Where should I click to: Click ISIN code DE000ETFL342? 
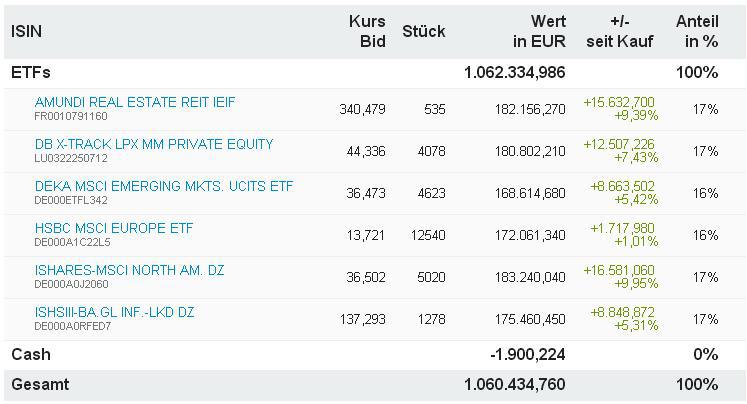71,200
